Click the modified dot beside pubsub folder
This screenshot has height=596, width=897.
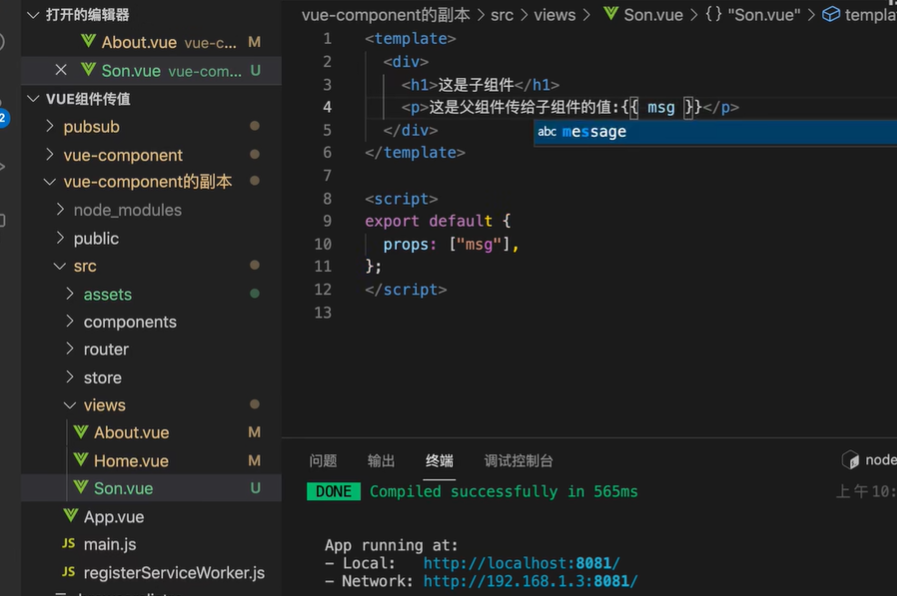pos(255,126)
